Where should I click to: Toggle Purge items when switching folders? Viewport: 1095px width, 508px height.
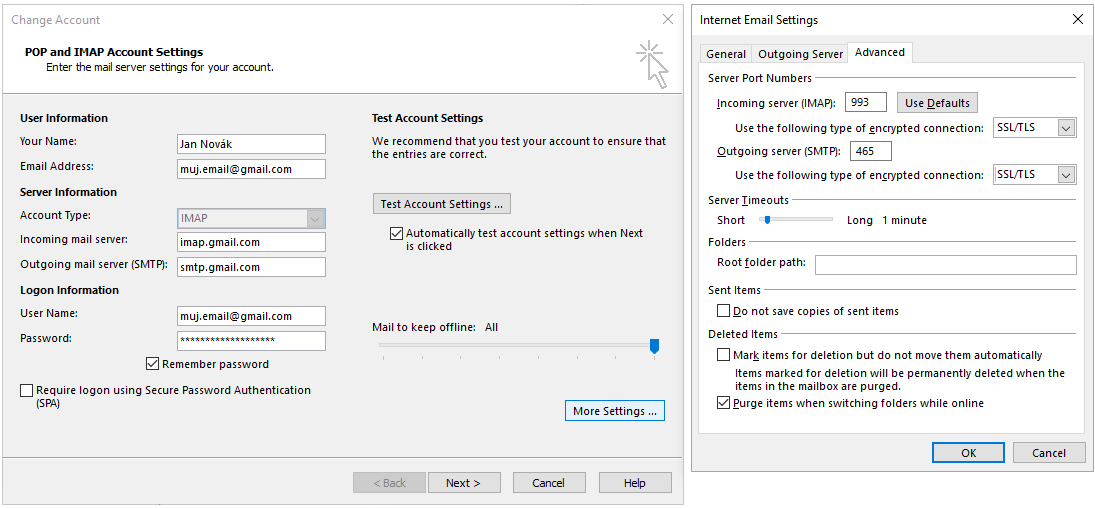click(x=723, y=402)
